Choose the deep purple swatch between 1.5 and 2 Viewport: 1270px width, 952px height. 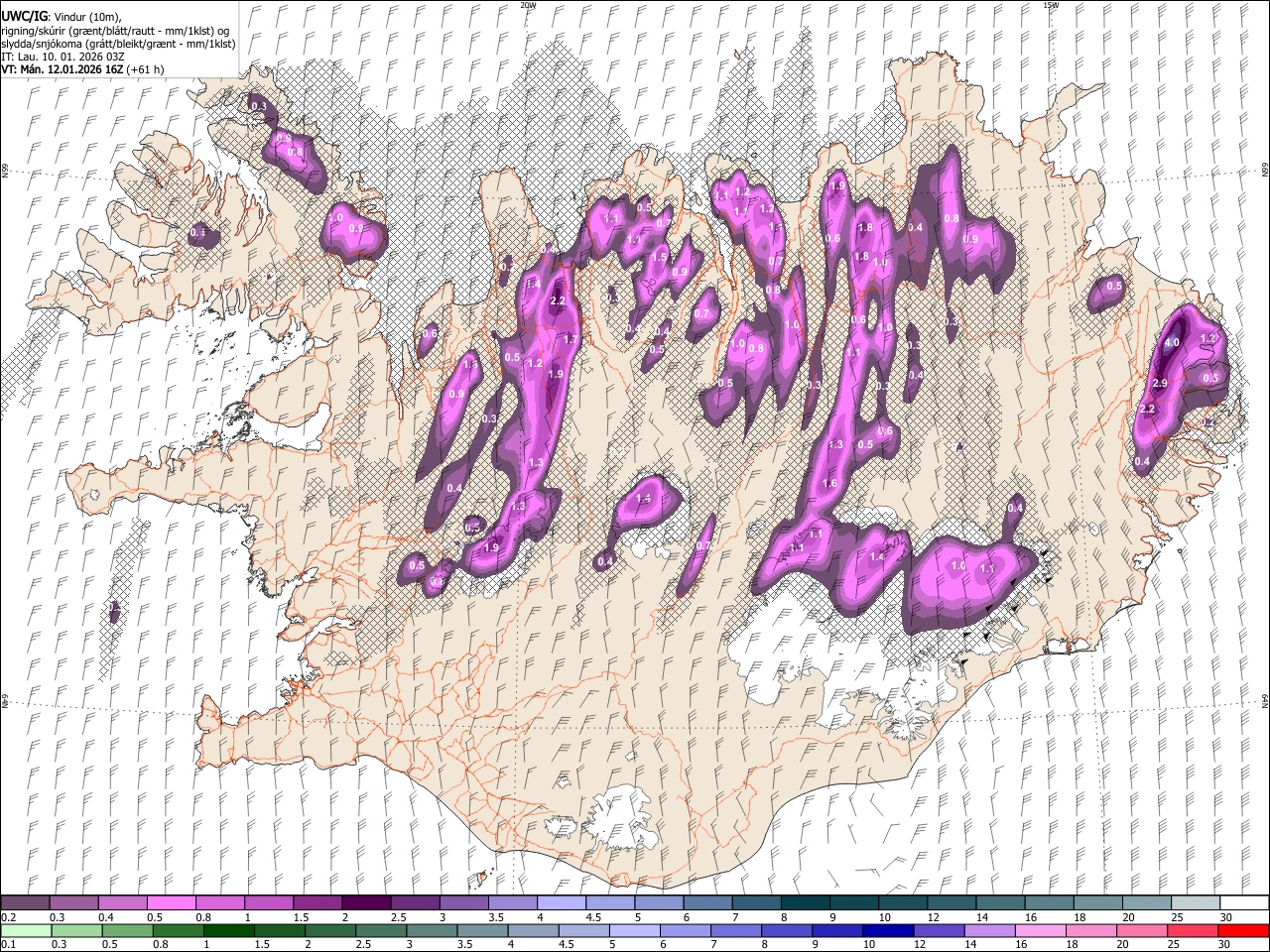[x=317, y=903]
